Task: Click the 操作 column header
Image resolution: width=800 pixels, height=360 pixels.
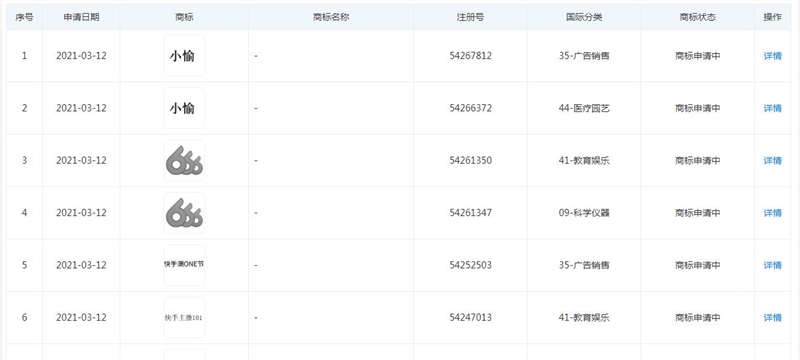Action: 772,17
